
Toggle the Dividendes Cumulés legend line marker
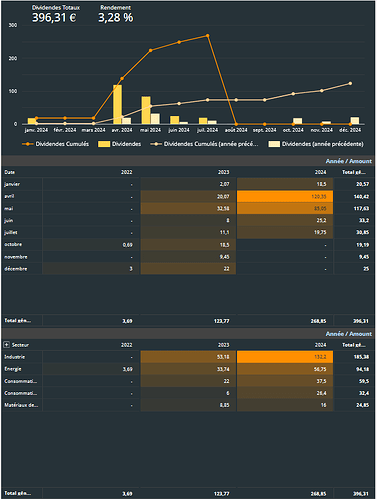(x=28, y=144)
